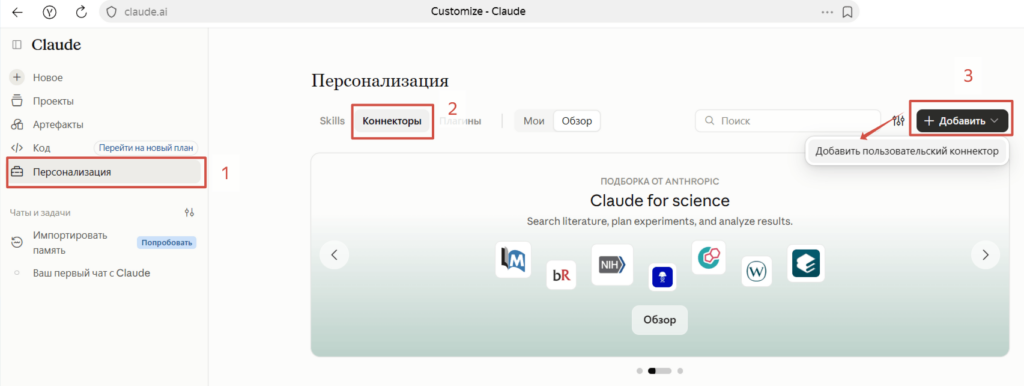This screenshot has width=1024, height=386.
Task: Click the Обзор button under Claude for science
Action: coord(660,320)
